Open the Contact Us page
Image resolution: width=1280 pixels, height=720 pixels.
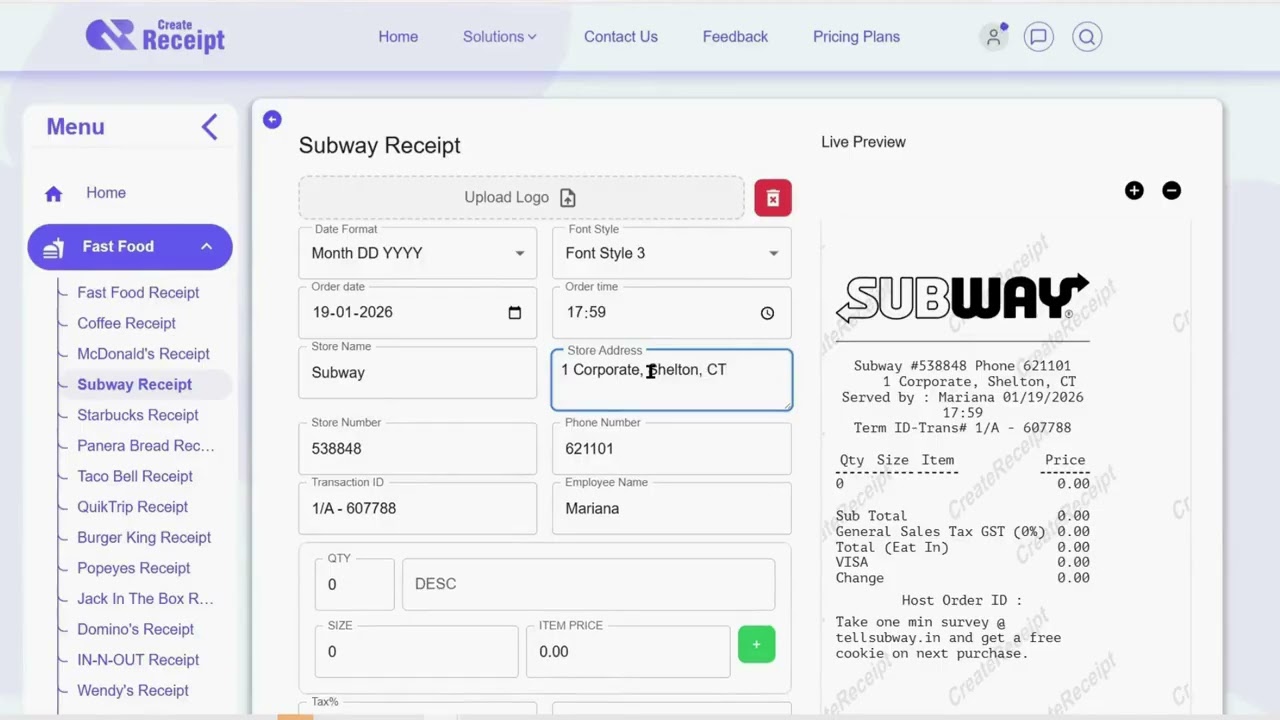pyautogui.click(x=621, y=37)
